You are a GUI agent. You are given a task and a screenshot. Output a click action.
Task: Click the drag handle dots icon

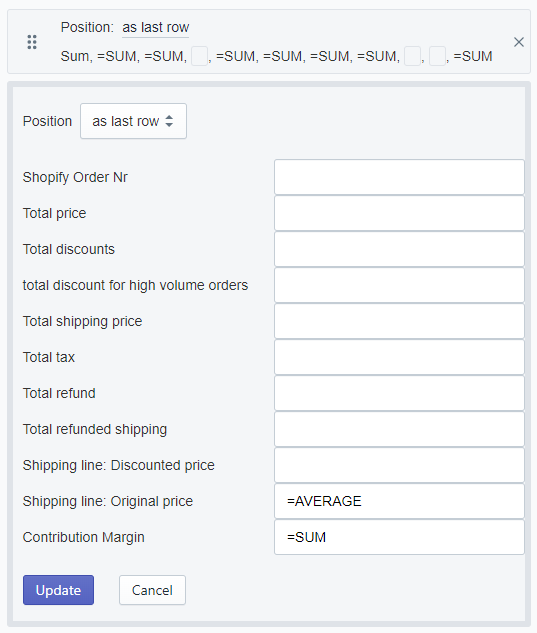pyautogui.click(x=32, y=42)
